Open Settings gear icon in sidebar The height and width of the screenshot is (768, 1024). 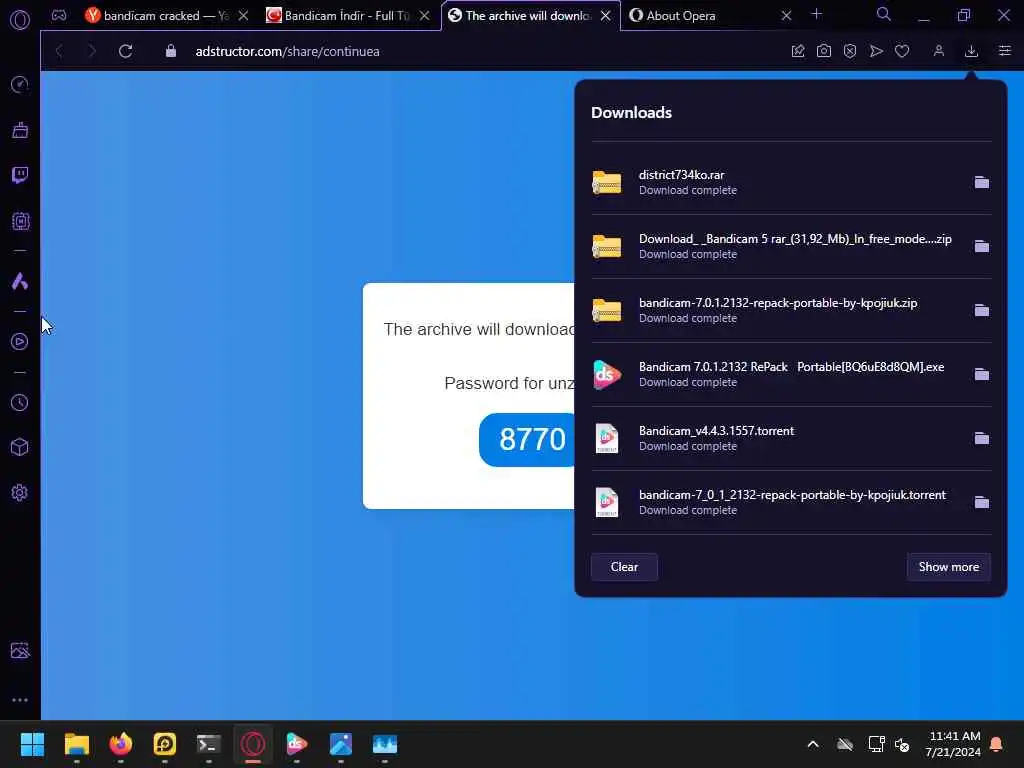[x=20, y=492]
